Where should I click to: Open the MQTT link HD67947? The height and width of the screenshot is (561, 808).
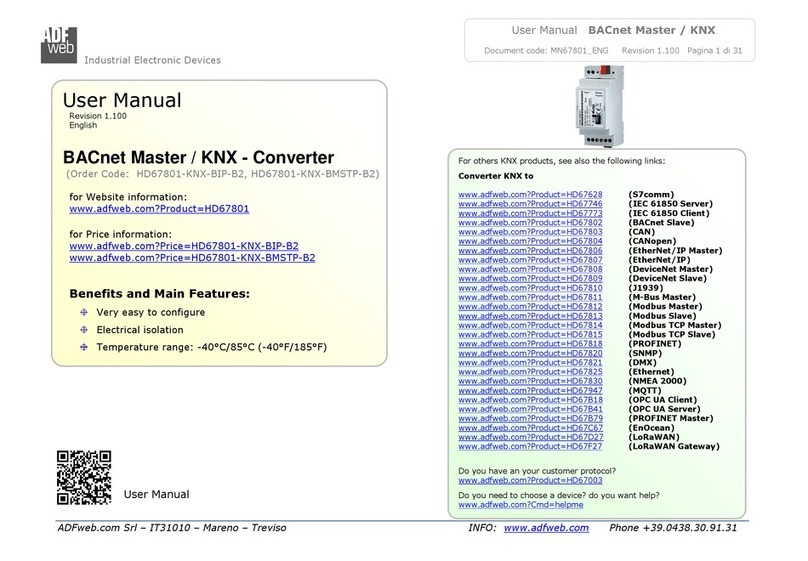click(x=530, y=390)
